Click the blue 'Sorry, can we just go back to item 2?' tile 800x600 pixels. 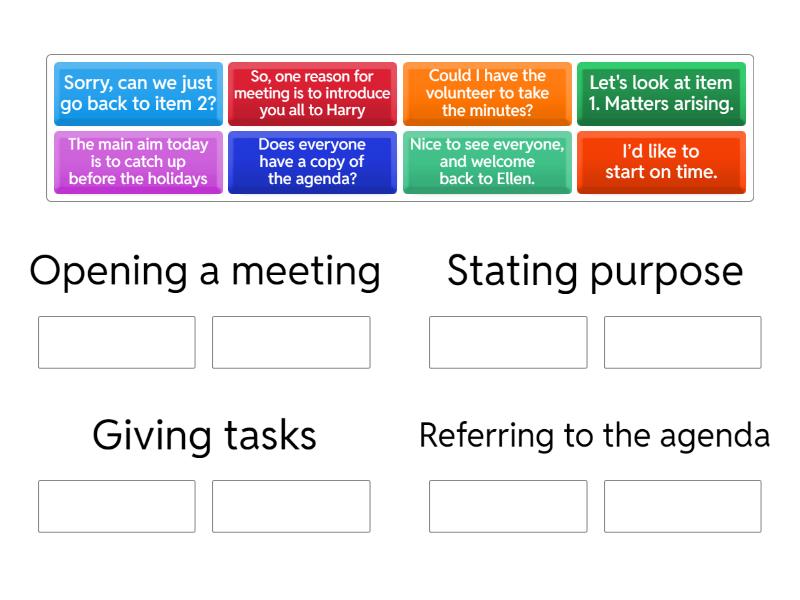click(x=138, y=94)
